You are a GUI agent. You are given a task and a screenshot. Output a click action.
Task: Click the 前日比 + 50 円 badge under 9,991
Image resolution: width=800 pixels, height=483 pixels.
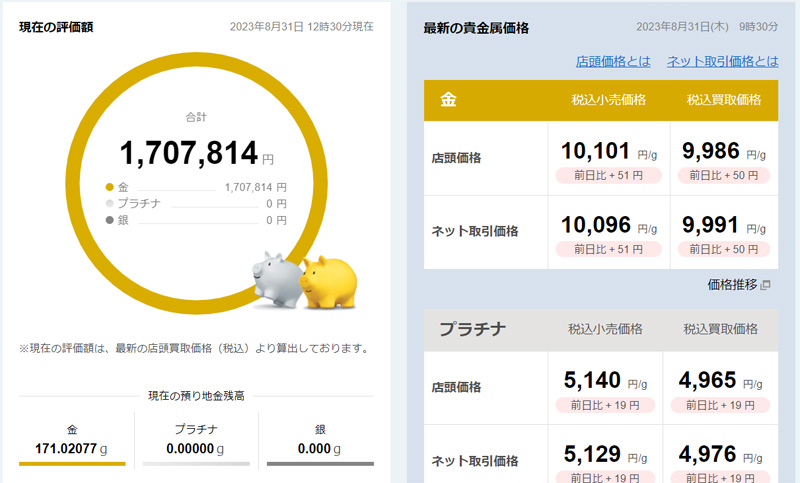[x=724, y=249]
